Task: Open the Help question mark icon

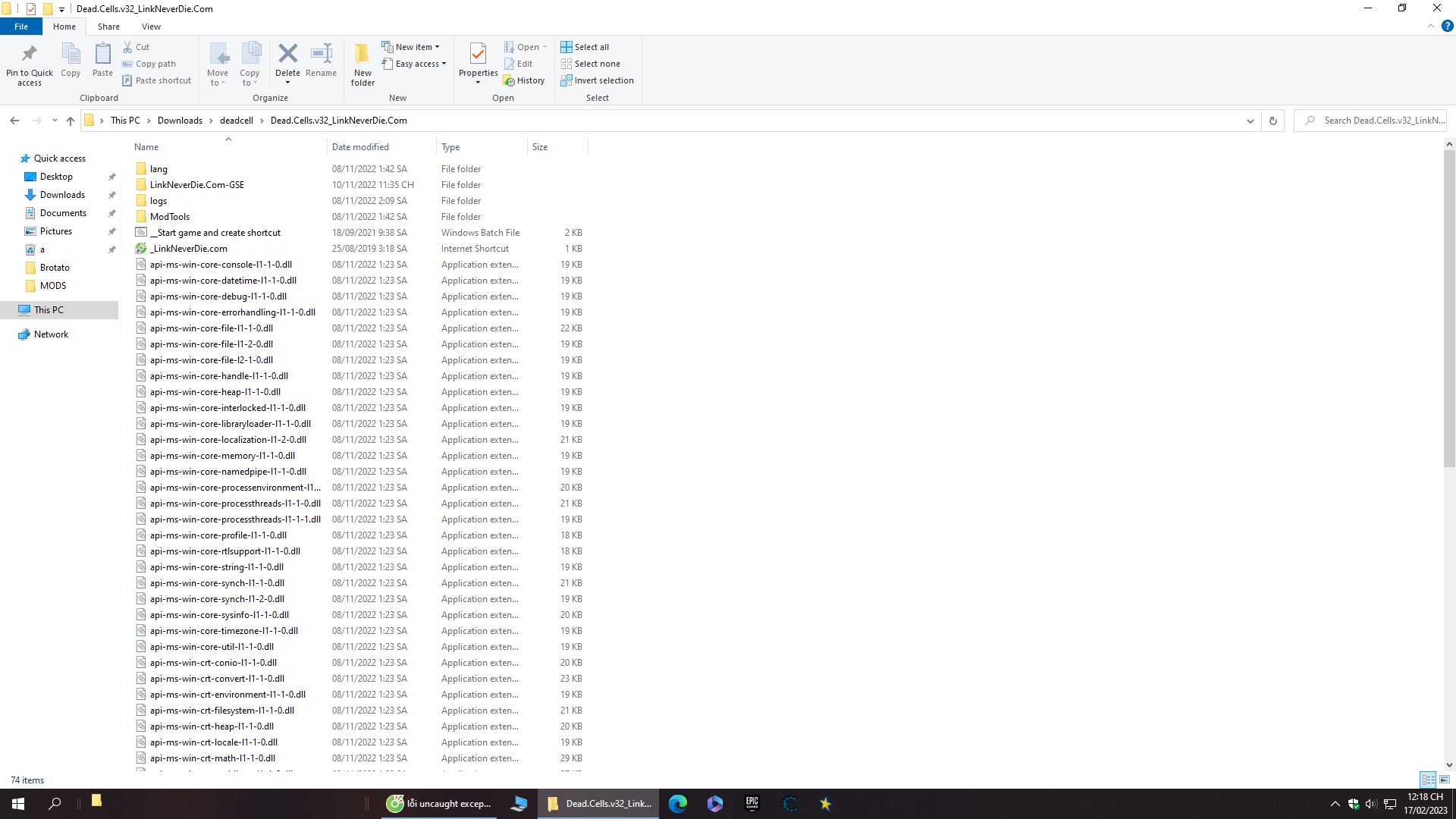Action: click(x=1447, y=26)
